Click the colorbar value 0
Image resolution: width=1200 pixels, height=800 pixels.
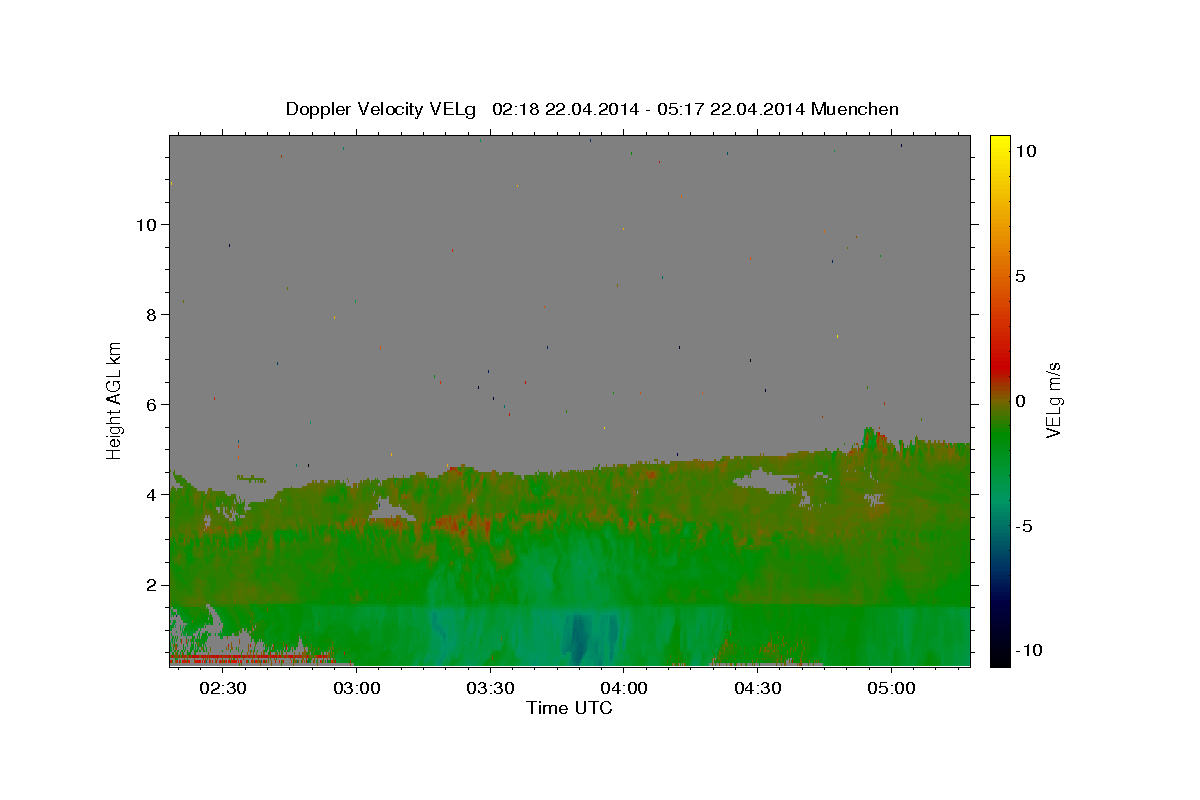1020,400
